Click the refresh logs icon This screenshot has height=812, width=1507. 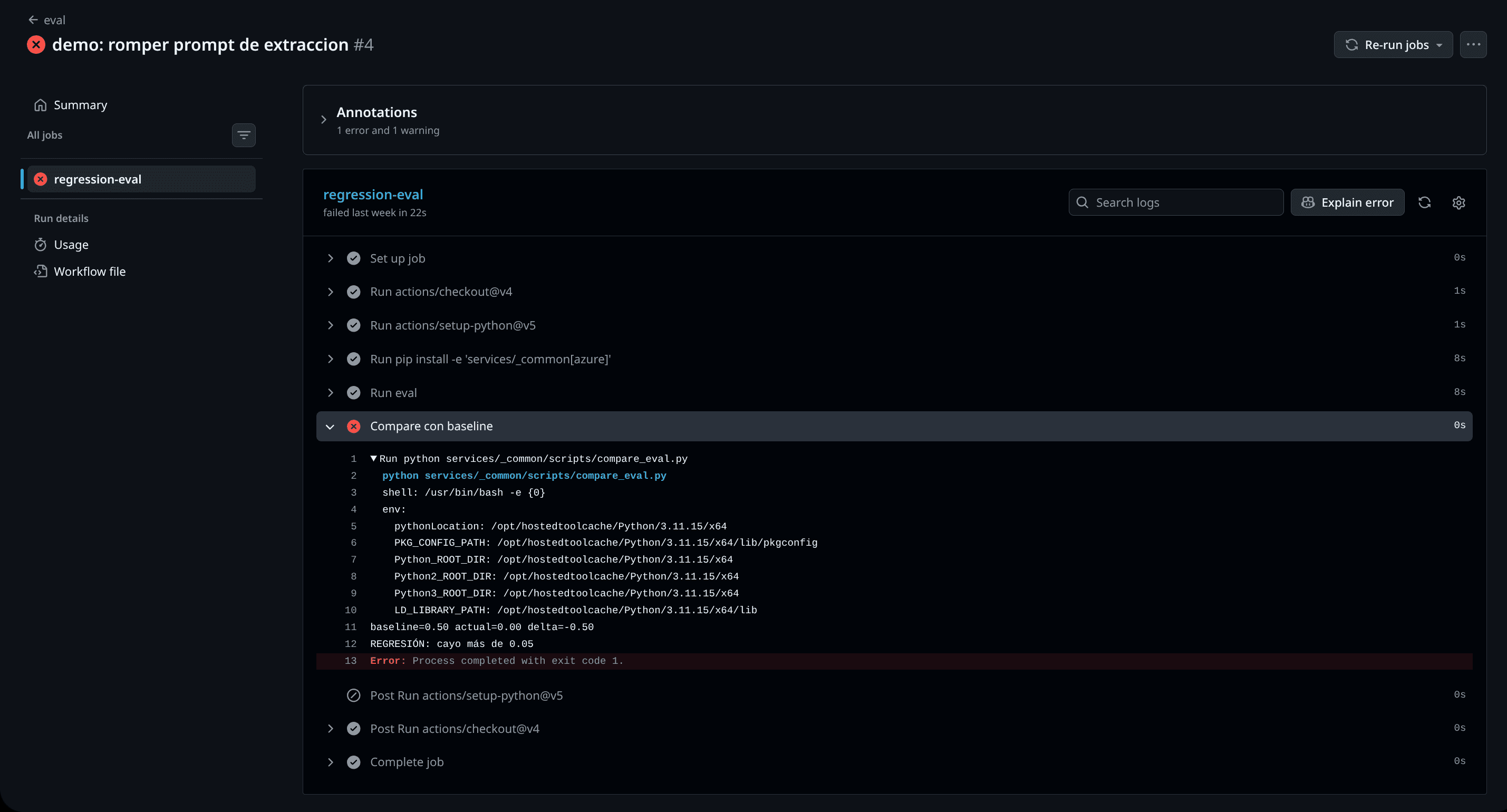[x=1425, y=202]
